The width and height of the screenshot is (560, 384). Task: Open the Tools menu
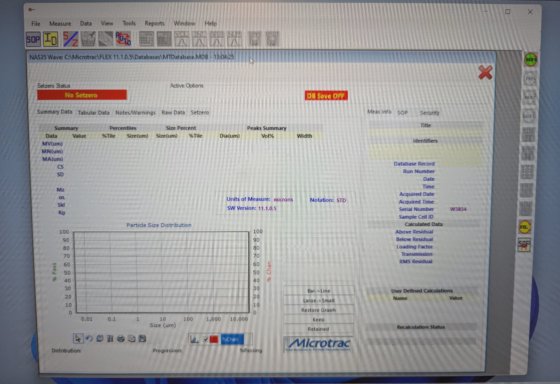(129, 24)
